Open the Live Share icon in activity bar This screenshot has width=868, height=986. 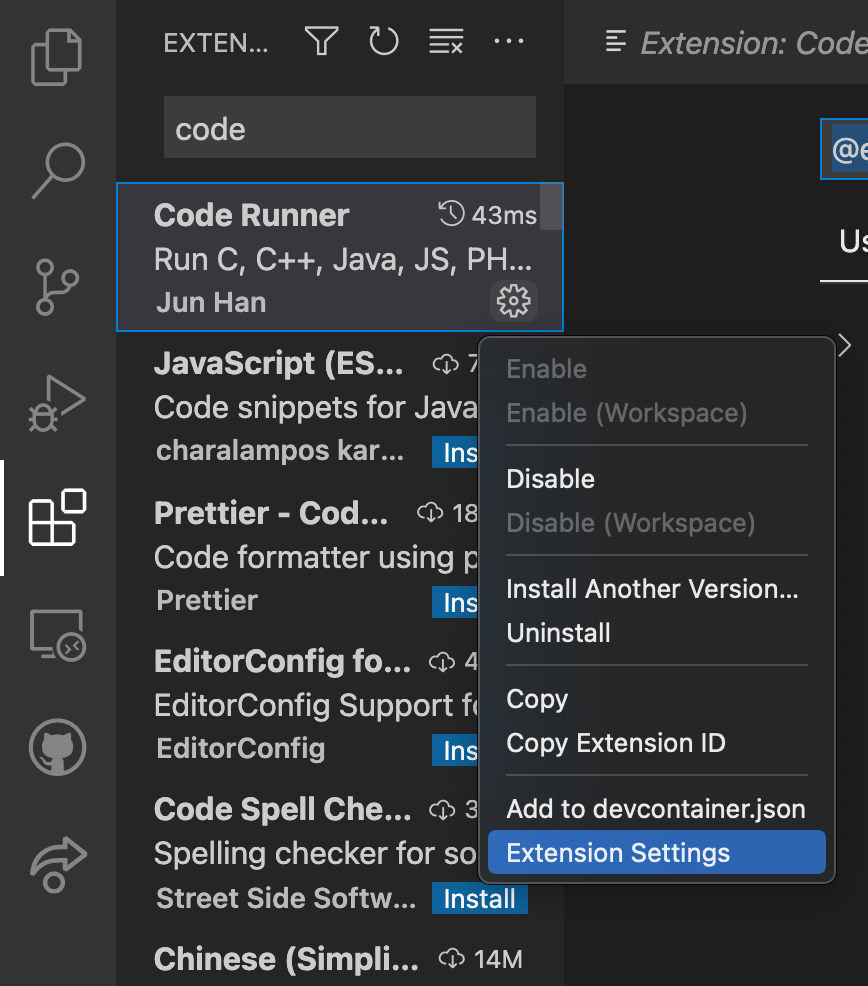[x=58, y=864]
